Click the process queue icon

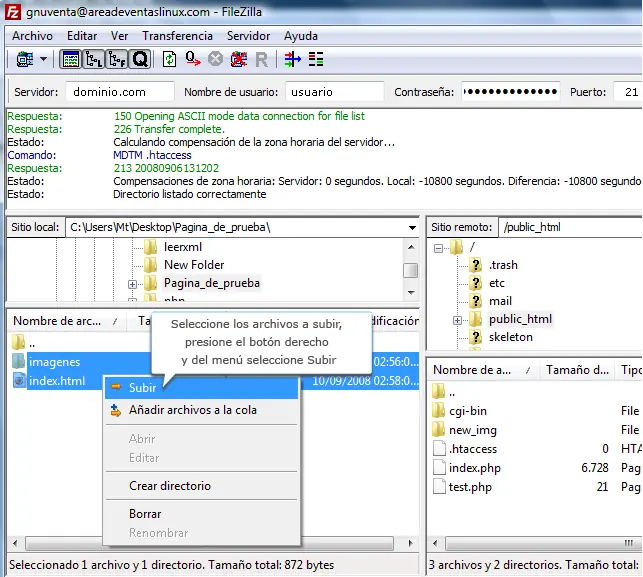coord(192,60)
